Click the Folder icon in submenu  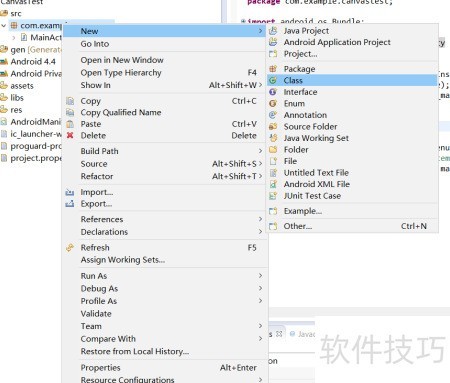point(273,149)
